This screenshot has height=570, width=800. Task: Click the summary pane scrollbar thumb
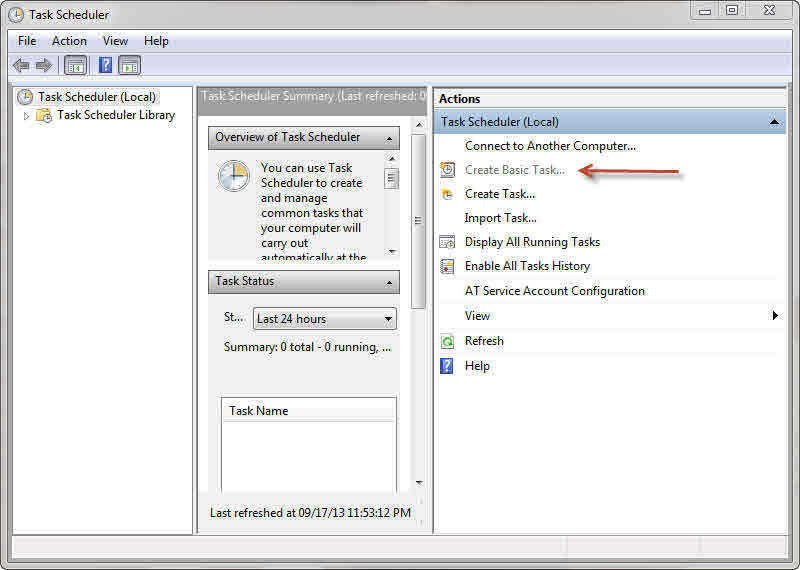[x=418, y=221]
